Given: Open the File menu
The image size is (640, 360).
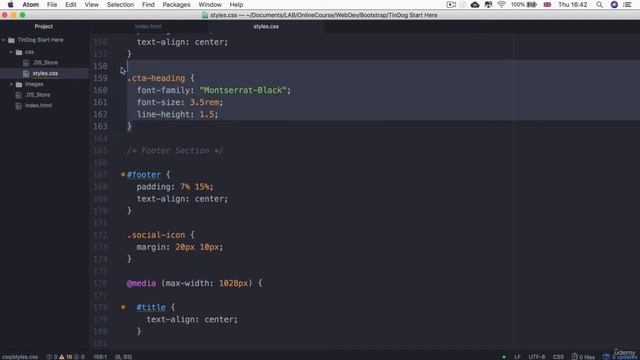Looking at the screenshot, I should pos(52,4).
